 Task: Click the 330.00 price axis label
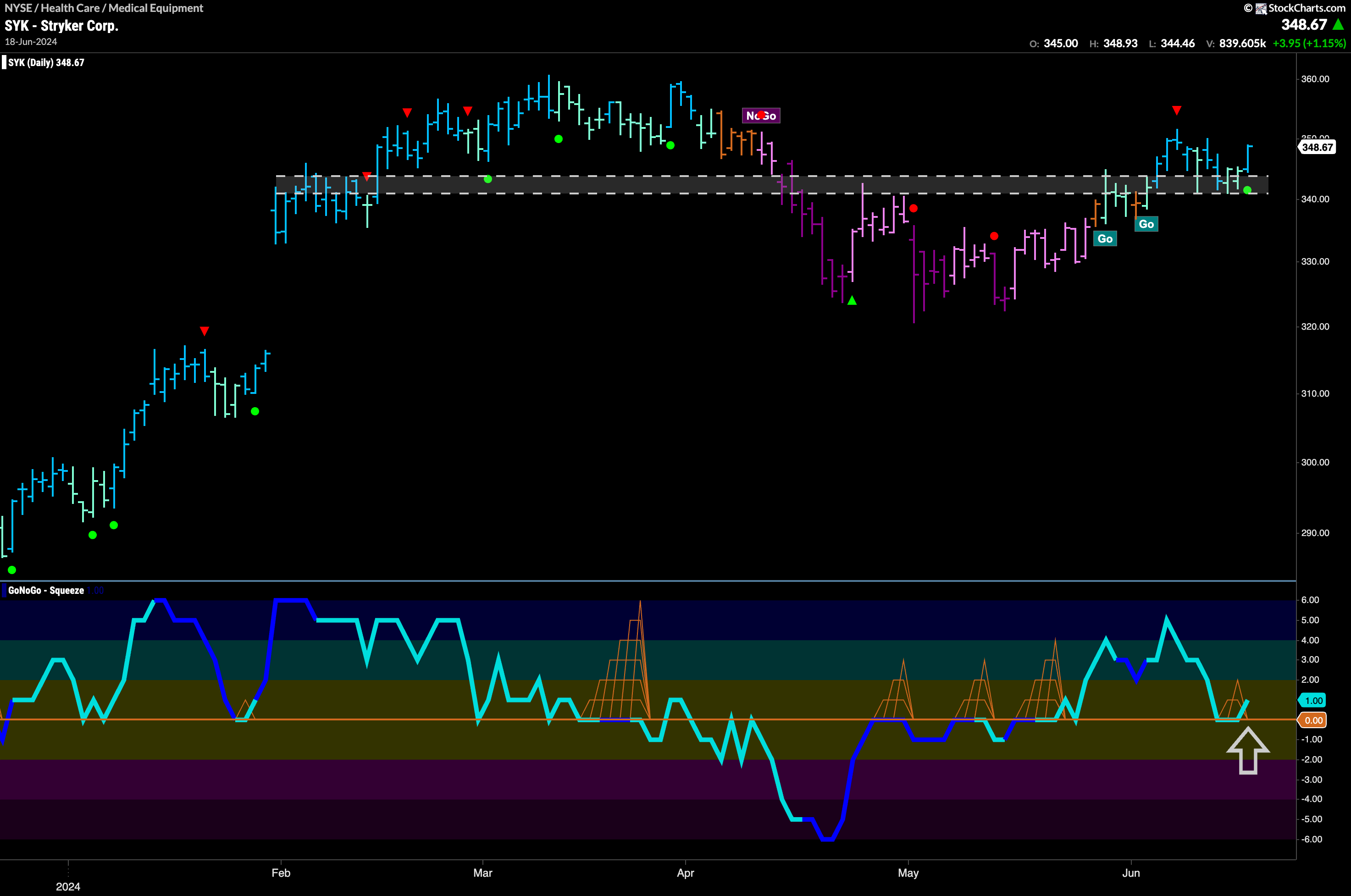click(x=1315, y=261)
